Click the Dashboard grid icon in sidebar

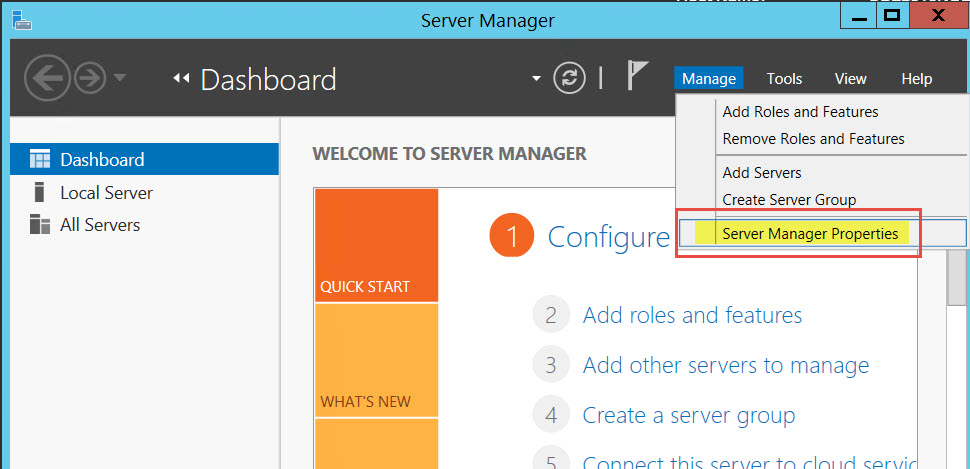click(40, 160)
